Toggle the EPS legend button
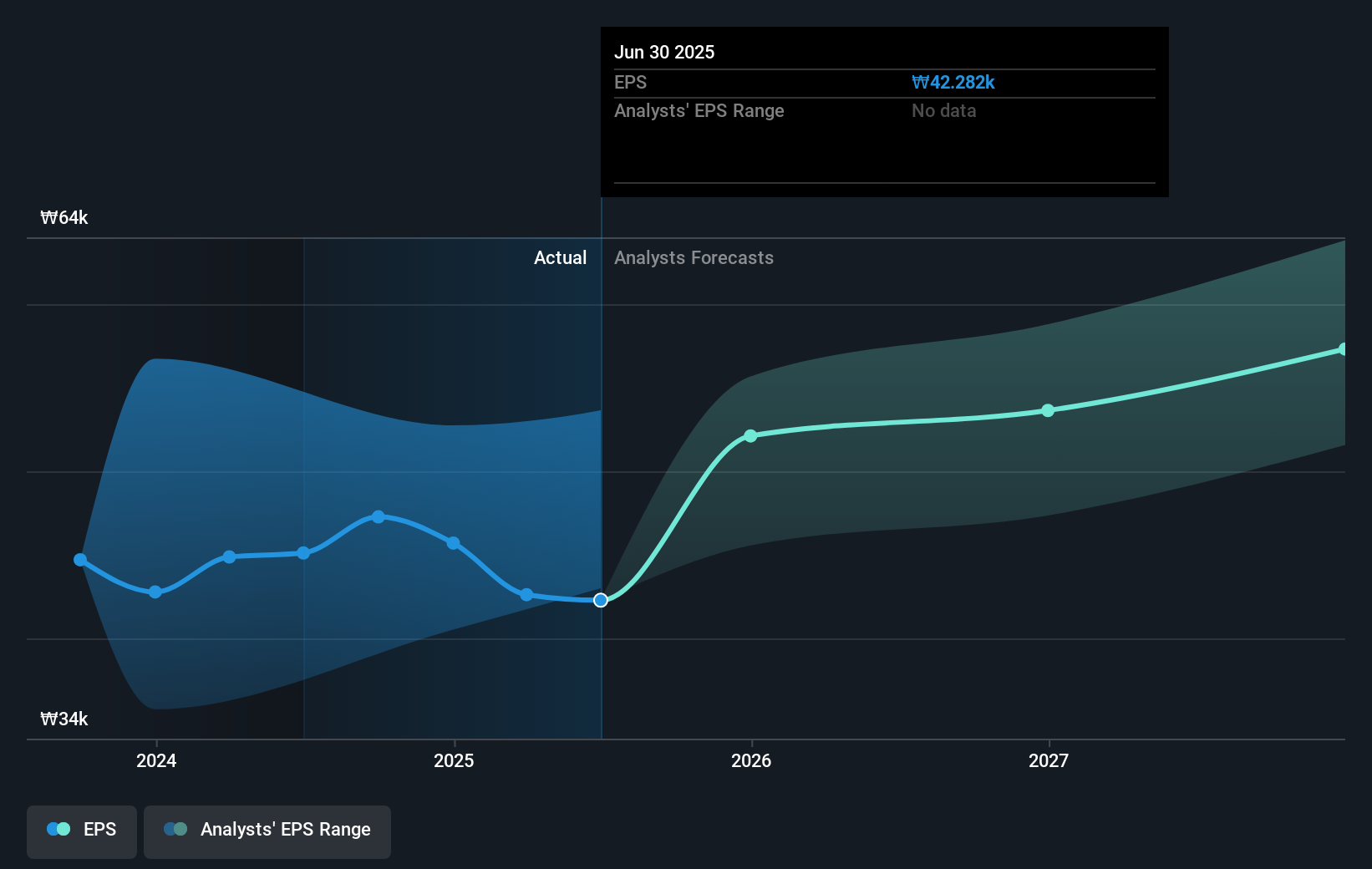Viewport: 1372px width, 869px height. 82,831
